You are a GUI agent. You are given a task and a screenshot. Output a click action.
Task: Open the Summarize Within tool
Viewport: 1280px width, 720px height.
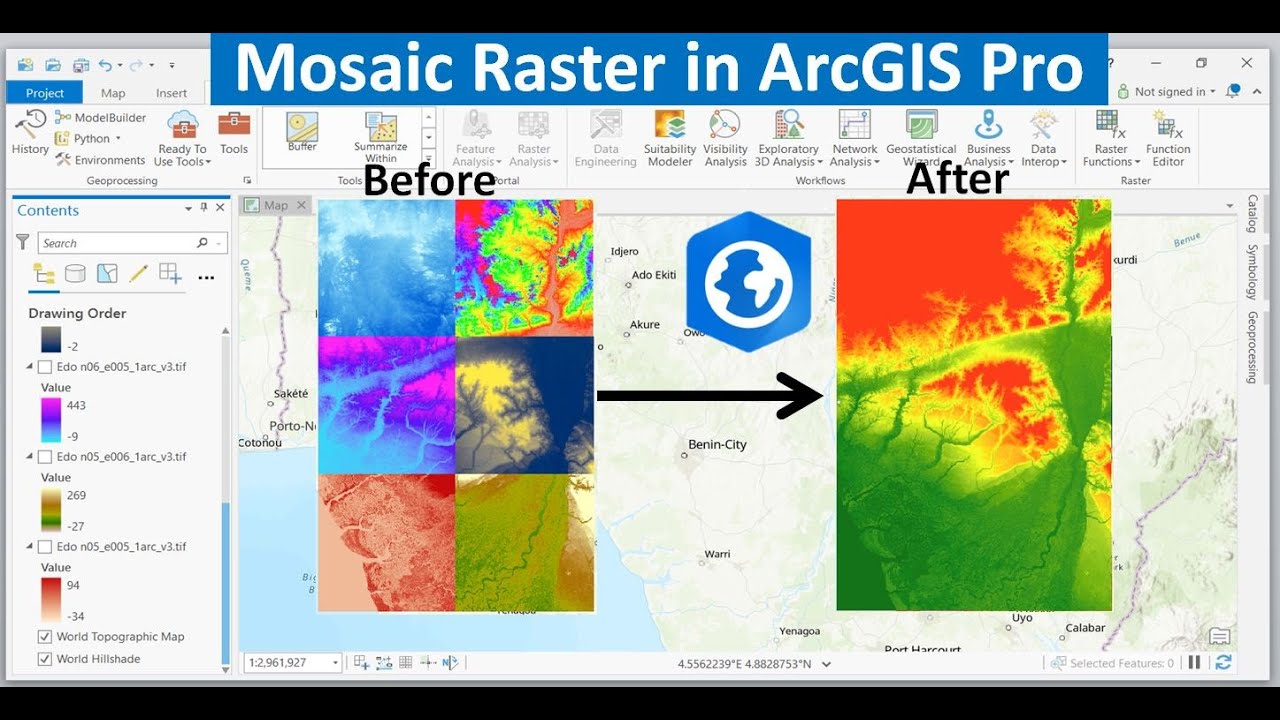tap(381, 138)
